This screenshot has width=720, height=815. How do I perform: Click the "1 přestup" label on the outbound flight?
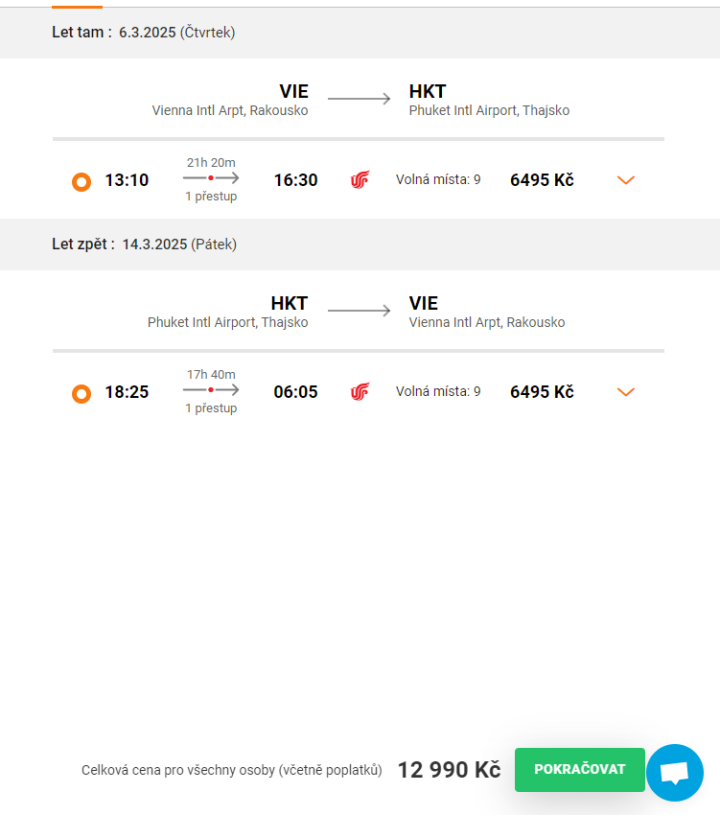pos(211,196)
